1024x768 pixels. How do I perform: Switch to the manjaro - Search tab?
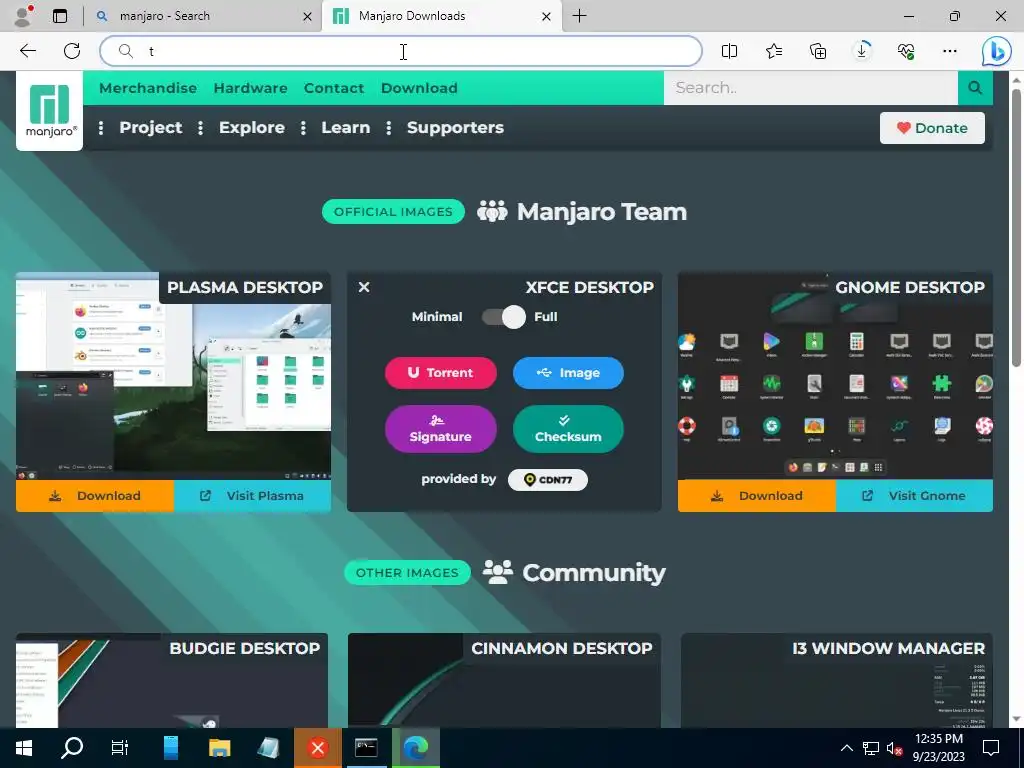click(203, 16)
